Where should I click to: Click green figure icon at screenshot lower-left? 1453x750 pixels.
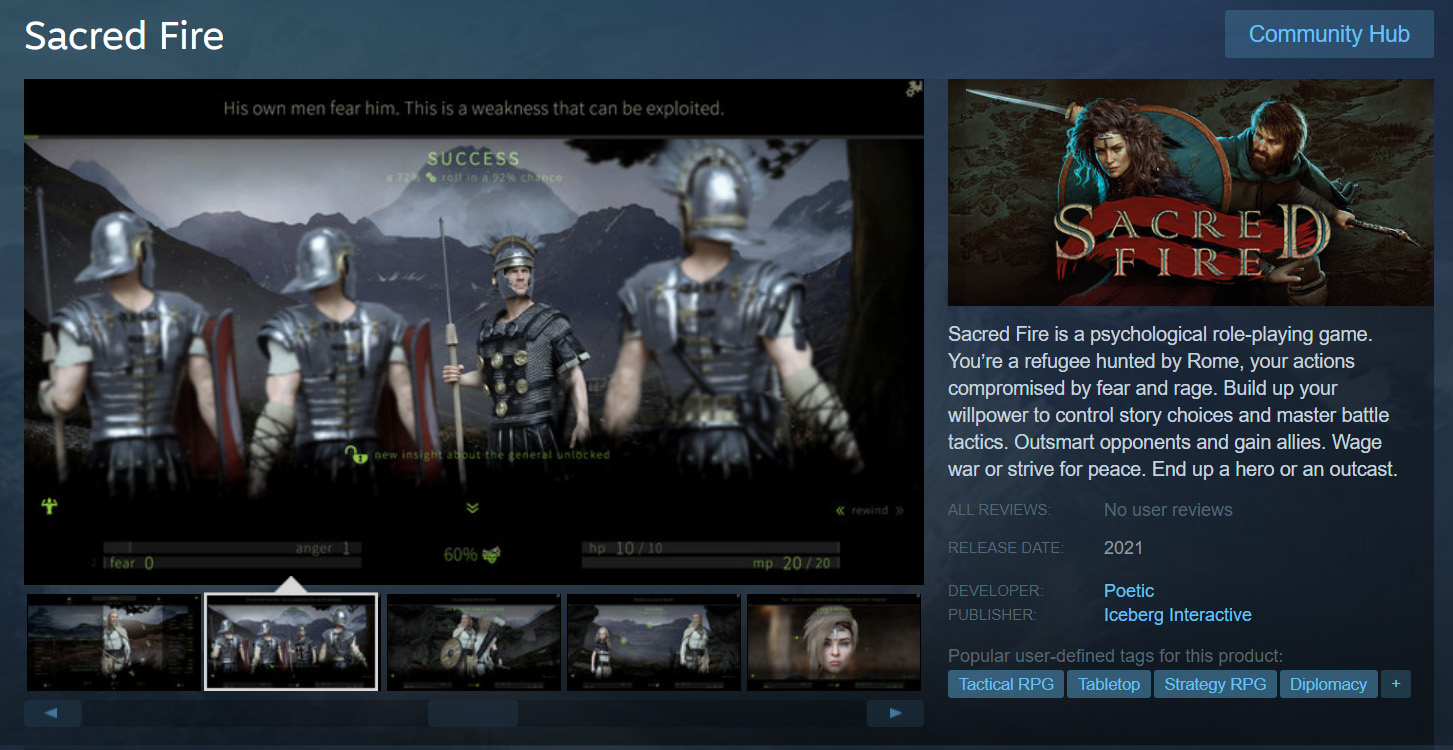tap(48, 506)
